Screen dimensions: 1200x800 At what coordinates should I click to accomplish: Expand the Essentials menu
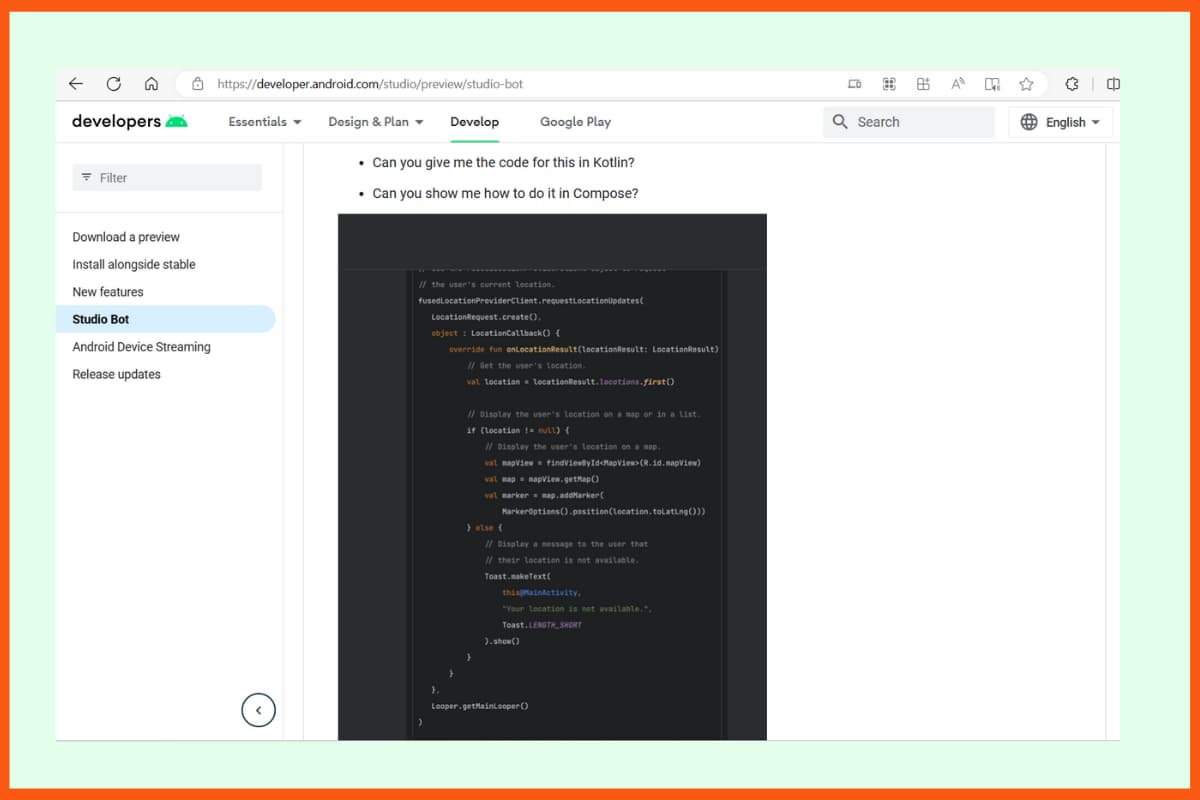pyautogui.click(x=263, y=121)
